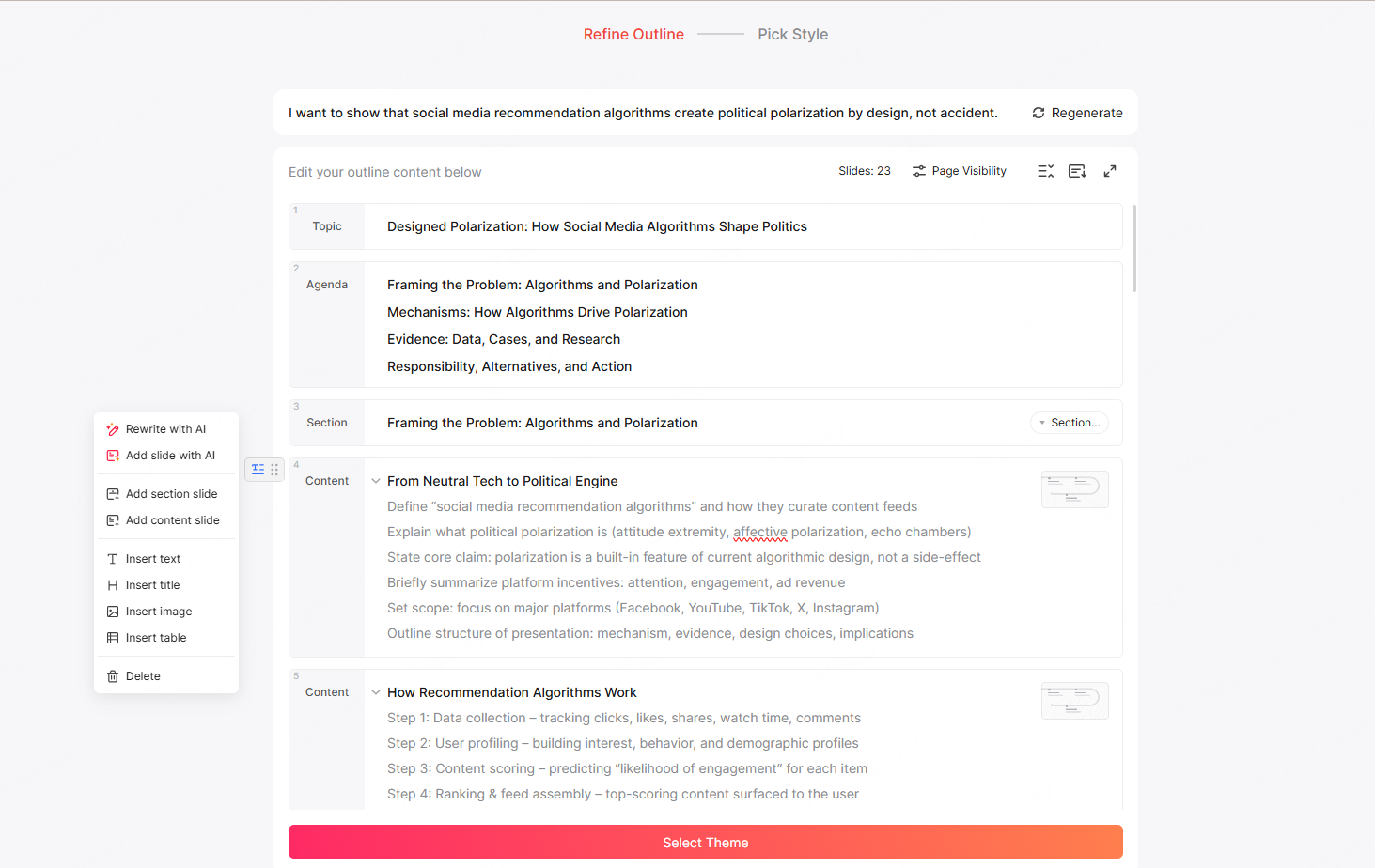
Task: Click line 'State core claim: polarization'
Action: click(684, 557)
